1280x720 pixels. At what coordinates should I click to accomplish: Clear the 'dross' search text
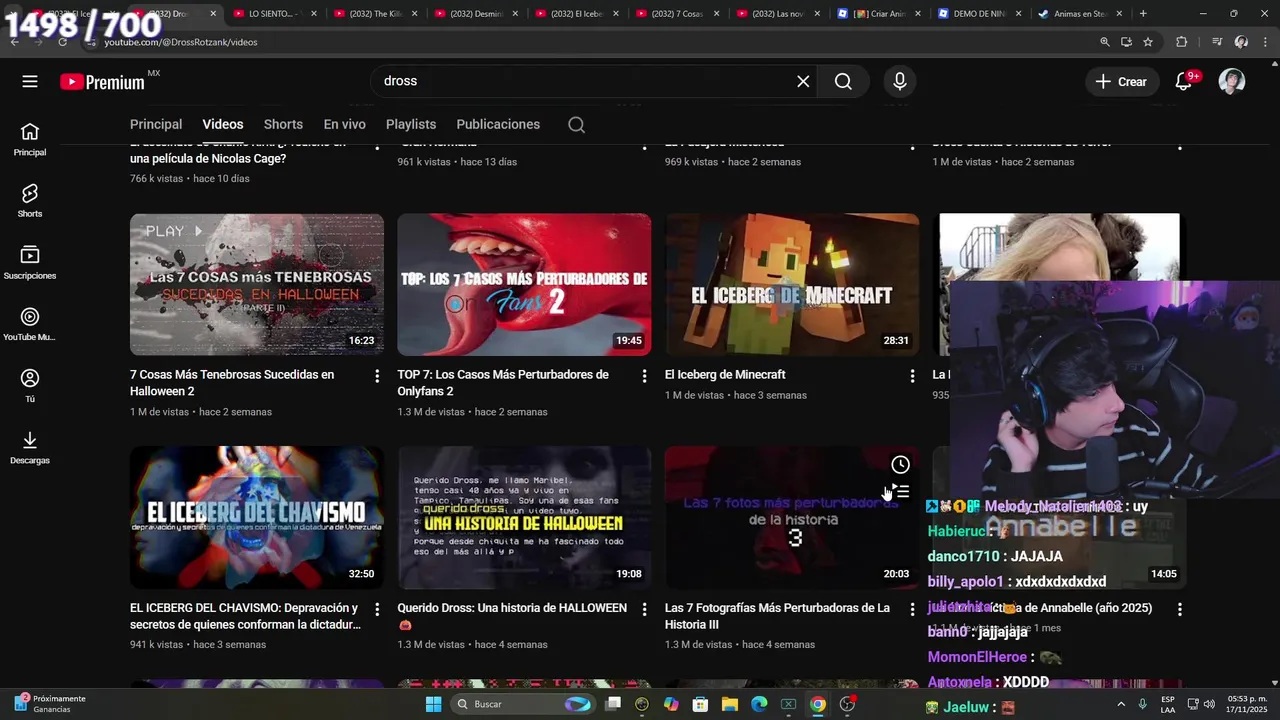point(803,82)
